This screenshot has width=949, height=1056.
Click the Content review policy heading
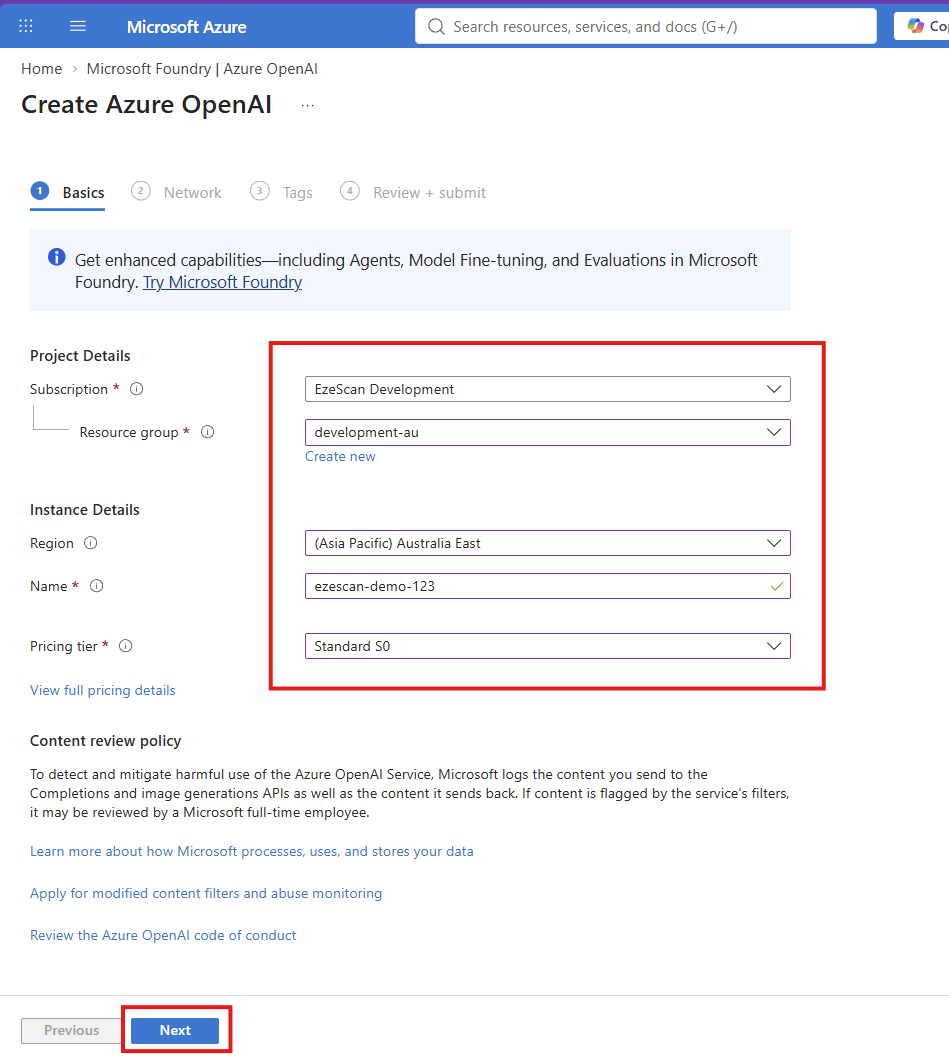[x=105, y=741]
